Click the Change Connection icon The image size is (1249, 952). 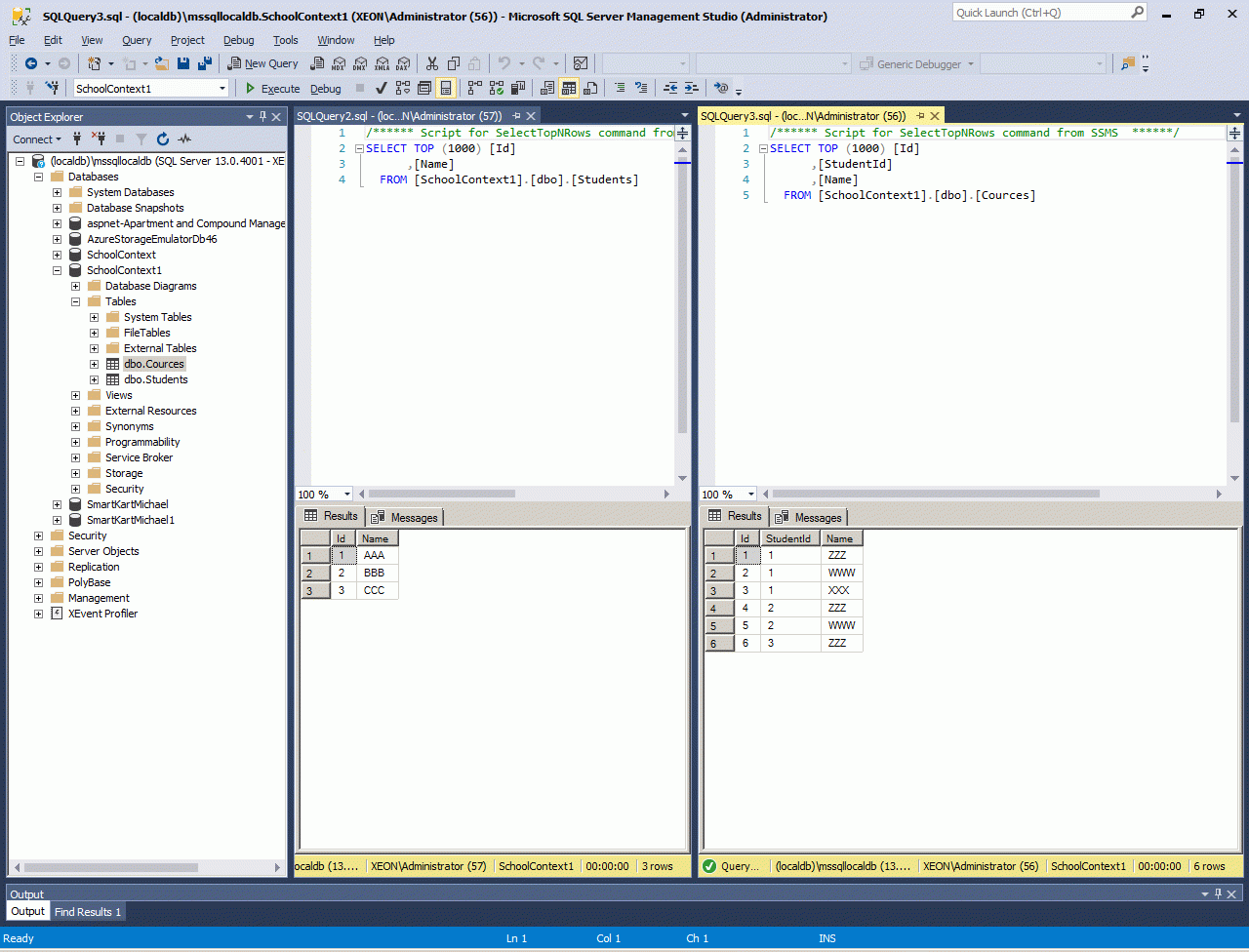[52, 88]
